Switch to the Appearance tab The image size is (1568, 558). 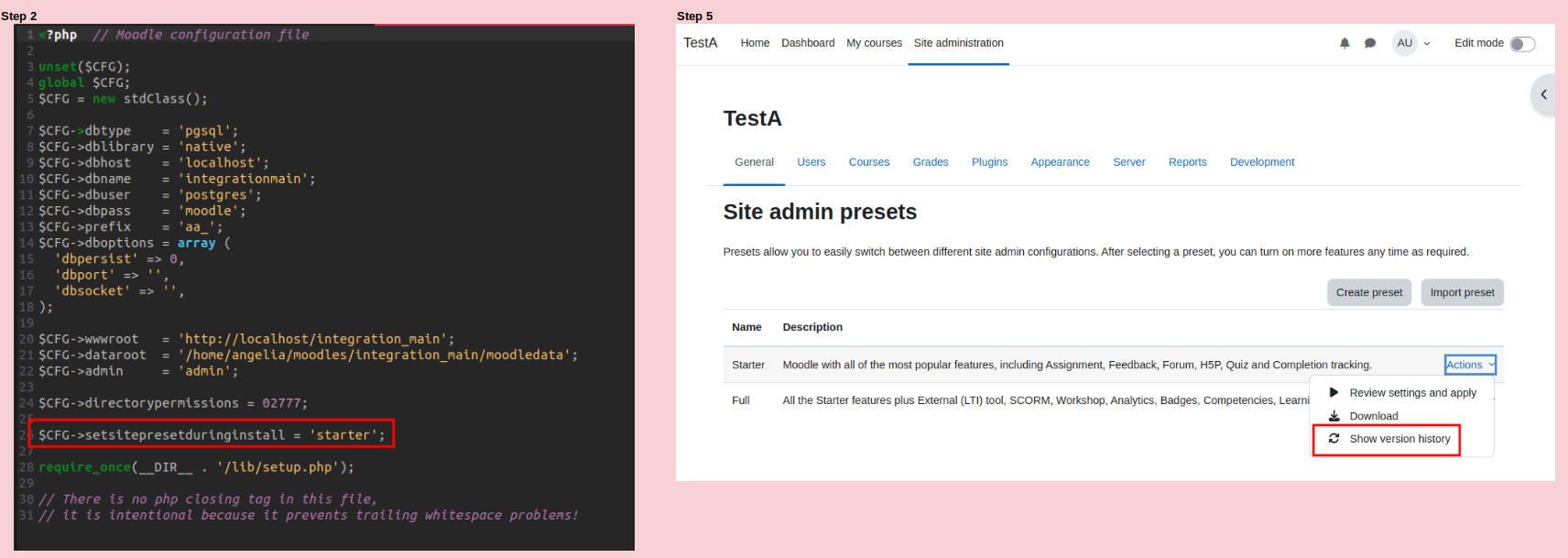point(1060,162)
